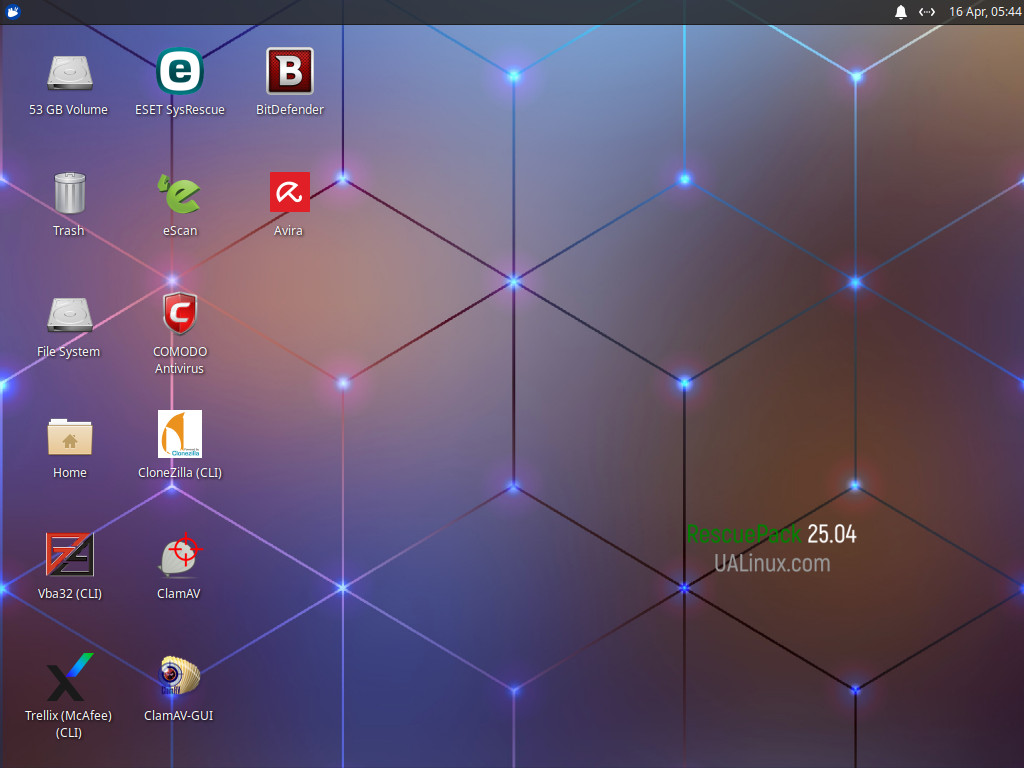1024x768 pixels.
Task: Click the "File System" label text
Action: click(69, 352)
